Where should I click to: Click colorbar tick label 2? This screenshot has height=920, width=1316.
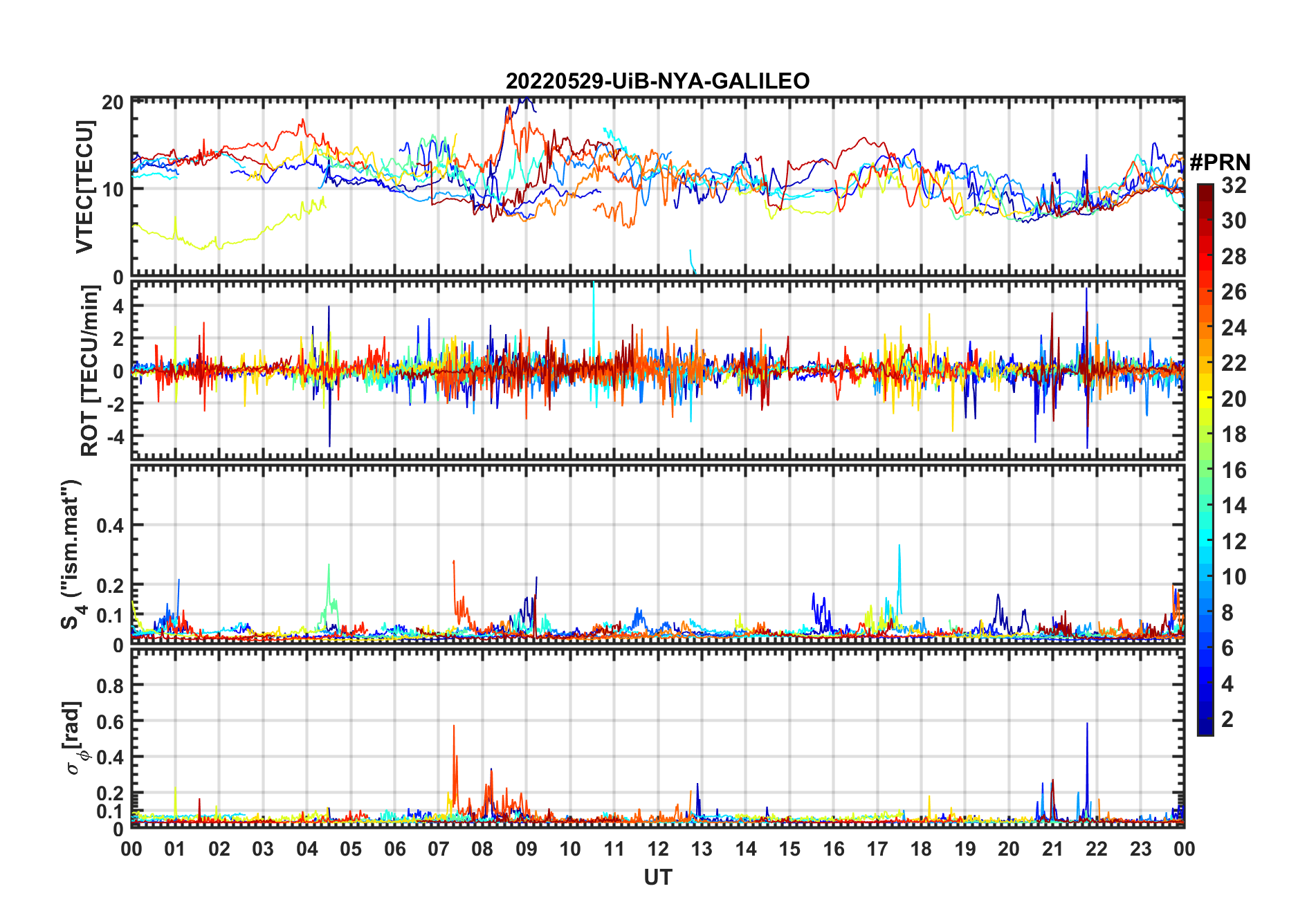1227,719
